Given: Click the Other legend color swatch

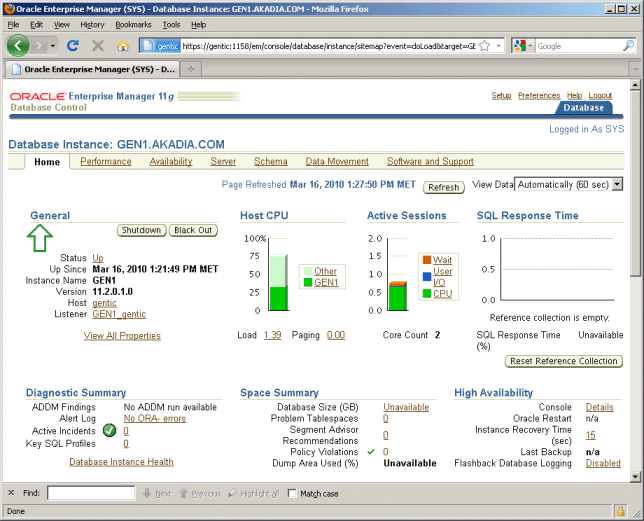Looking at the screenshot, I should (x=308, y=271).
